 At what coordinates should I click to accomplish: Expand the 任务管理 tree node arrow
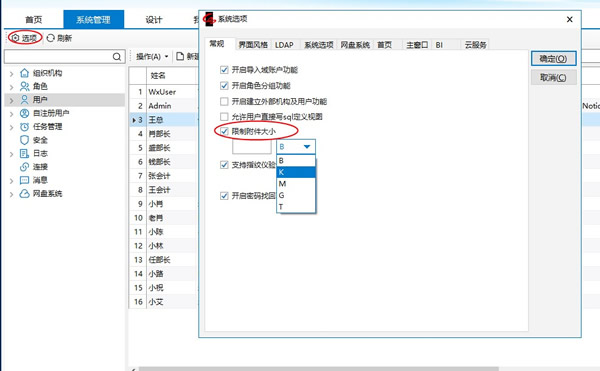click(11, 127)
